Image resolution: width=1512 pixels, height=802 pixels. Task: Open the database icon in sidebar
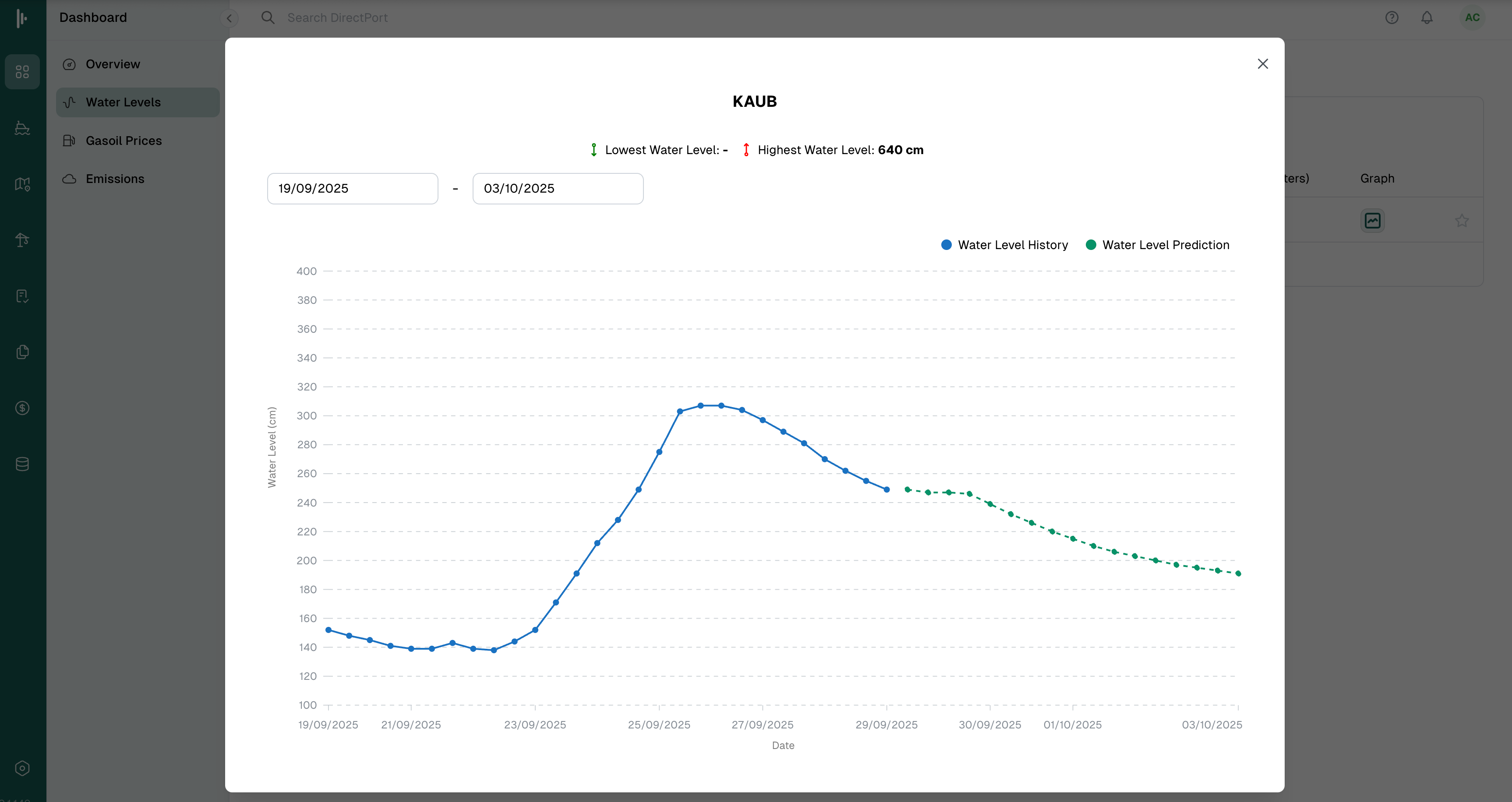click(x=22, y=464)
